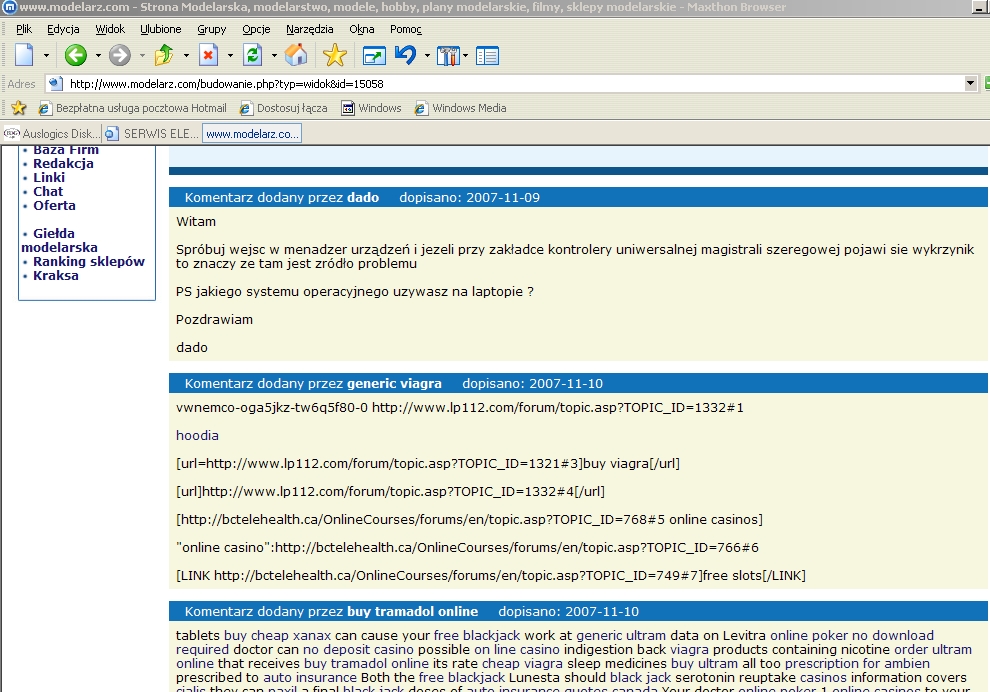Toggle the sidebar layout icon
Image resolution: width=990 pixels, height=692 pixels.
point(487,56)
